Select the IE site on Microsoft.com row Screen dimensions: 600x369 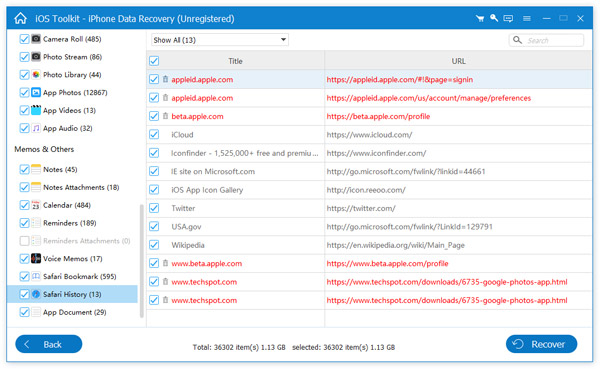click(x=213, y=171)
